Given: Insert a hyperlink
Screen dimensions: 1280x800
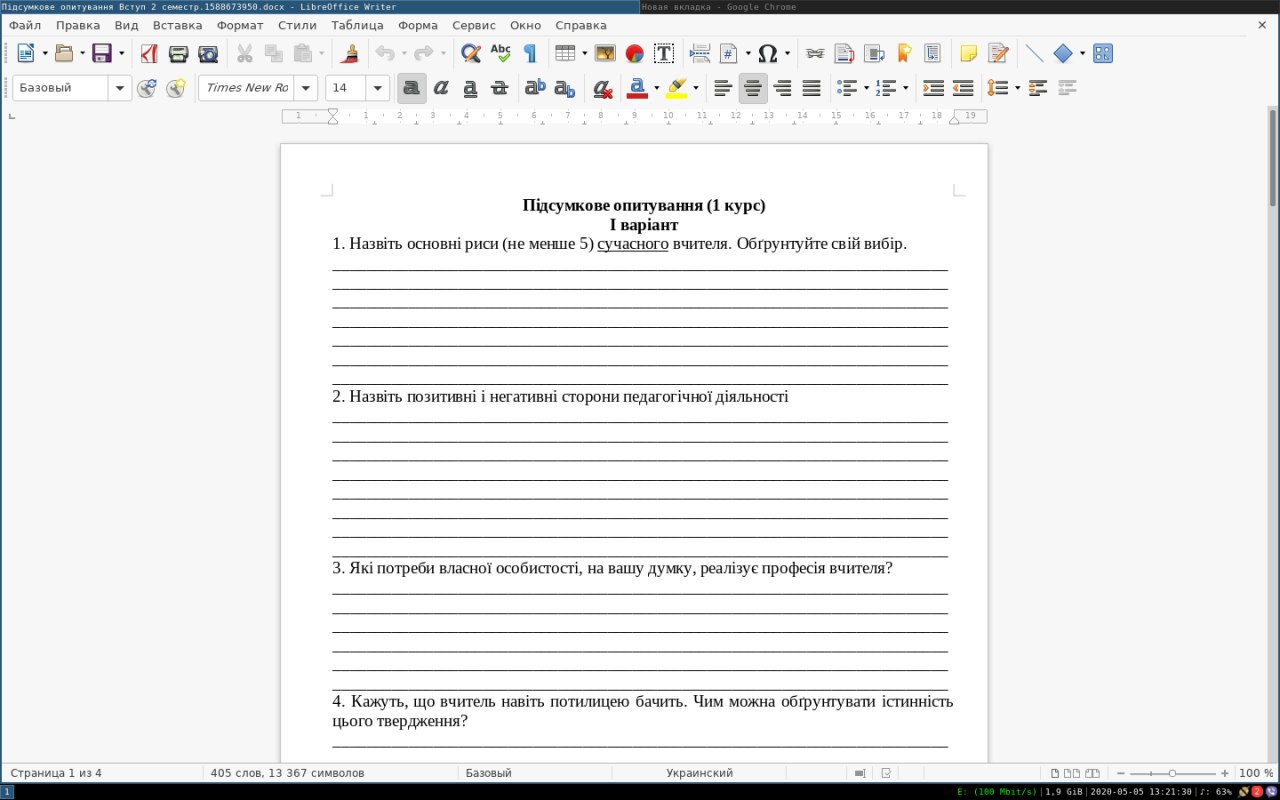Looking at the screenshot, I should coord(815,53).
